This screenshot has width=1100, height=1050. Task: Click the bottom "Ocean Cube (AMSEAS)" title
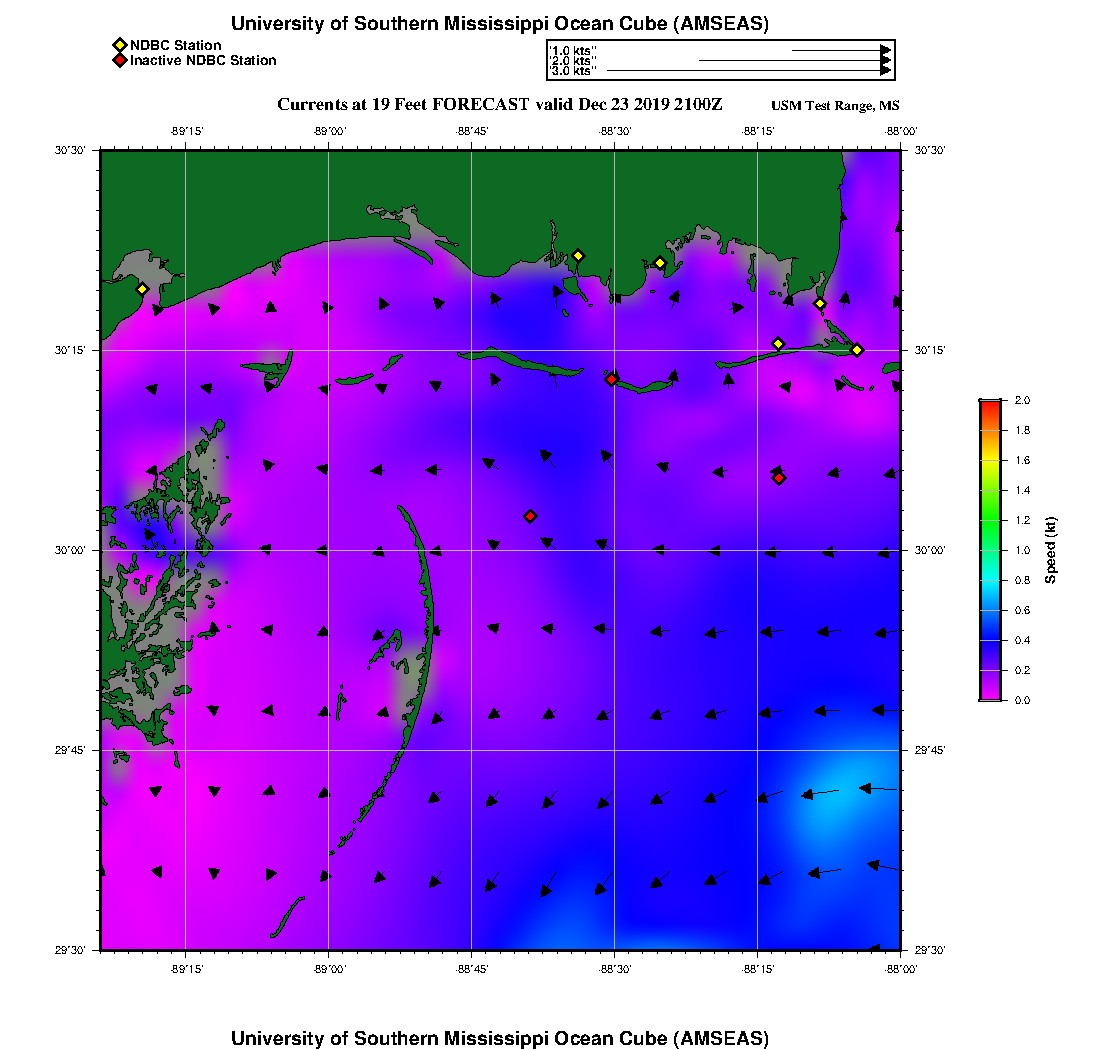[x=500, y=1037]
